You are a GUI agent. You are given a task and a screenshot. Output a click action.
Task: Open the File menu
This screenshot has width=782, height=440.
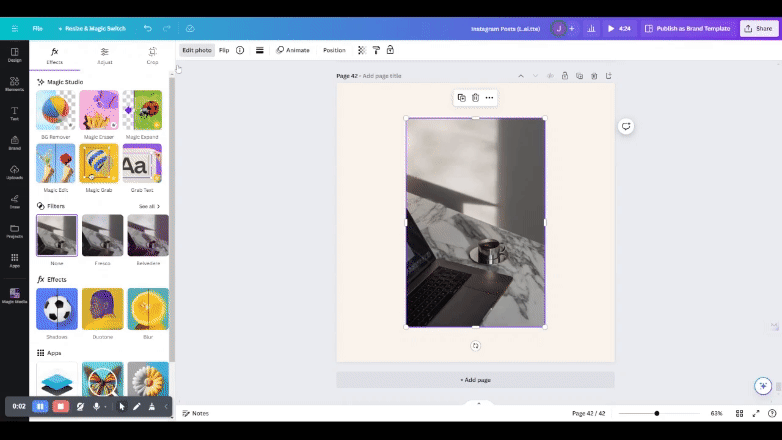point(37,29)
